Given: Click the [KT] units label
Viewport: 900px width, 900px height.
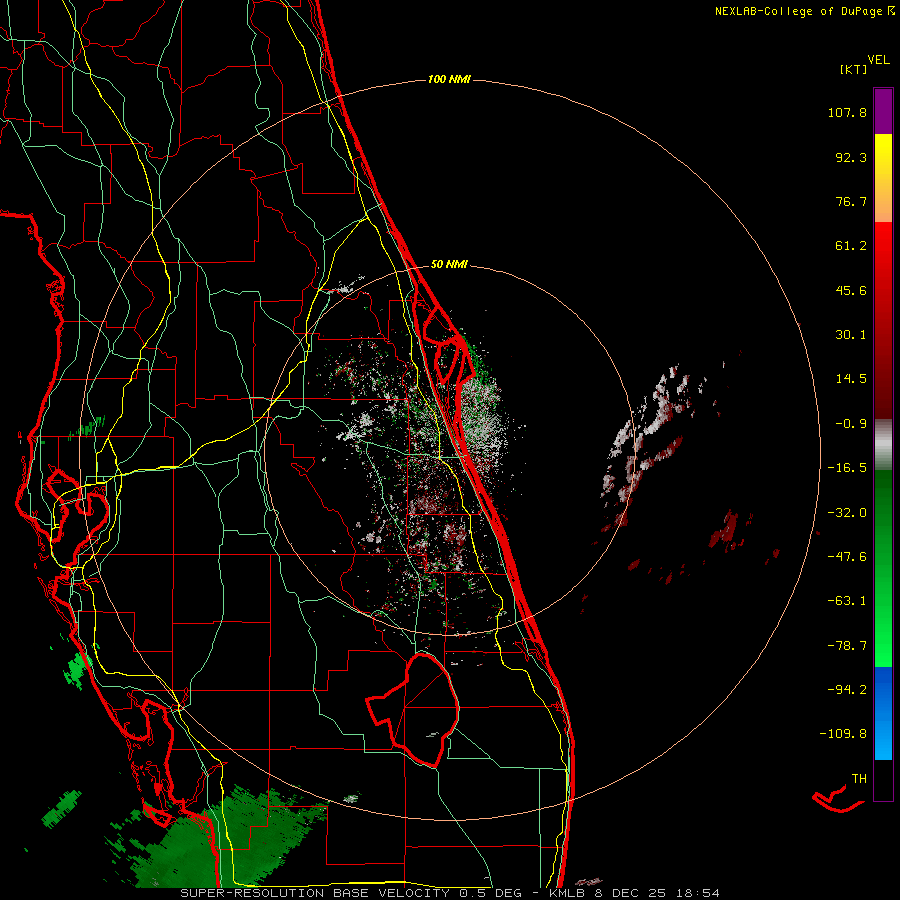Looking at the screenshot, I should tap(853, 69).
